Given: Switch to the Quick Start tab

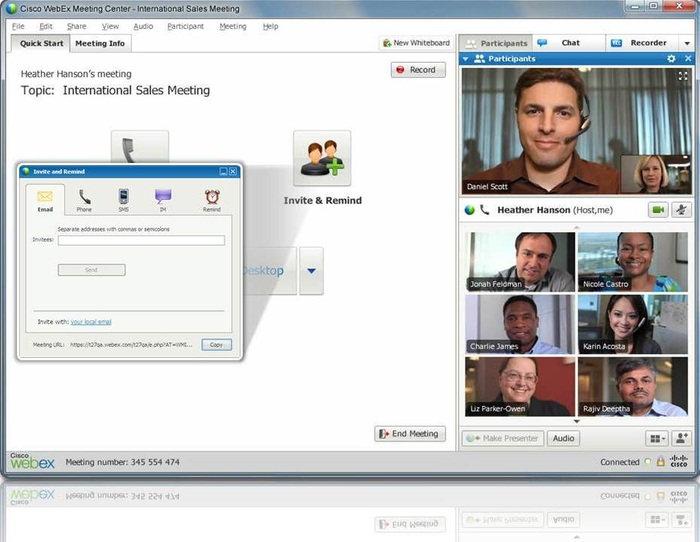Looking at the screenshot, I should [x=41, y=43].
